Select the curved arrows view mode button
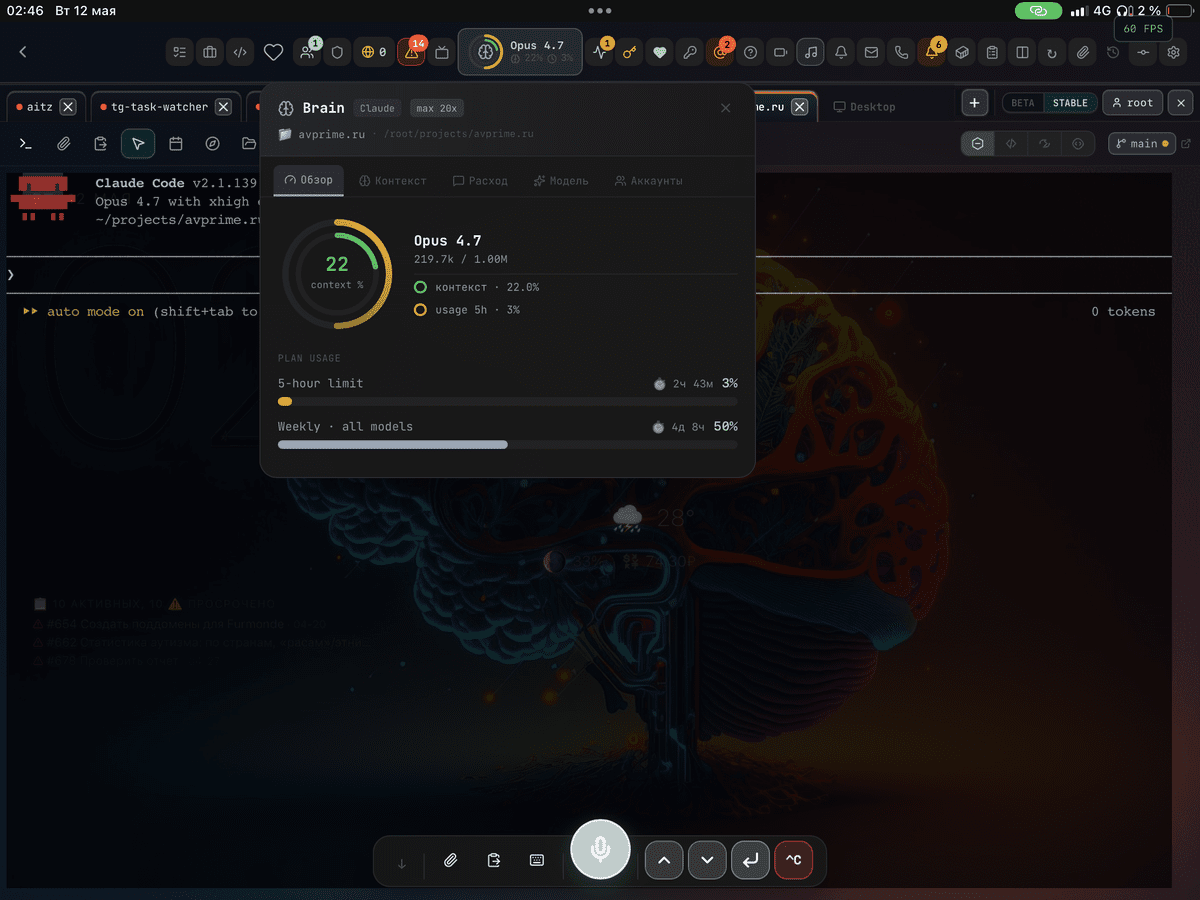This screenshot has width=1200, height=900. coord(1045,144)
